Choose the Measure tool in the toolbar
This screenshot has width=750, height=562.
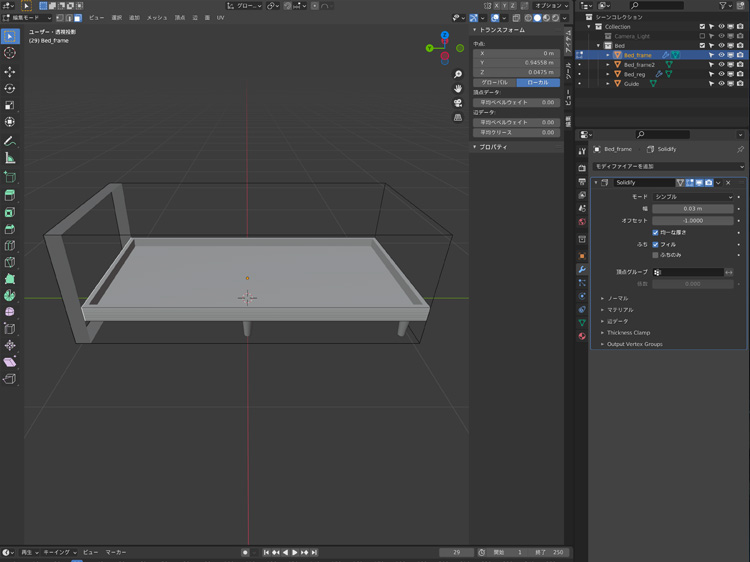10,158
